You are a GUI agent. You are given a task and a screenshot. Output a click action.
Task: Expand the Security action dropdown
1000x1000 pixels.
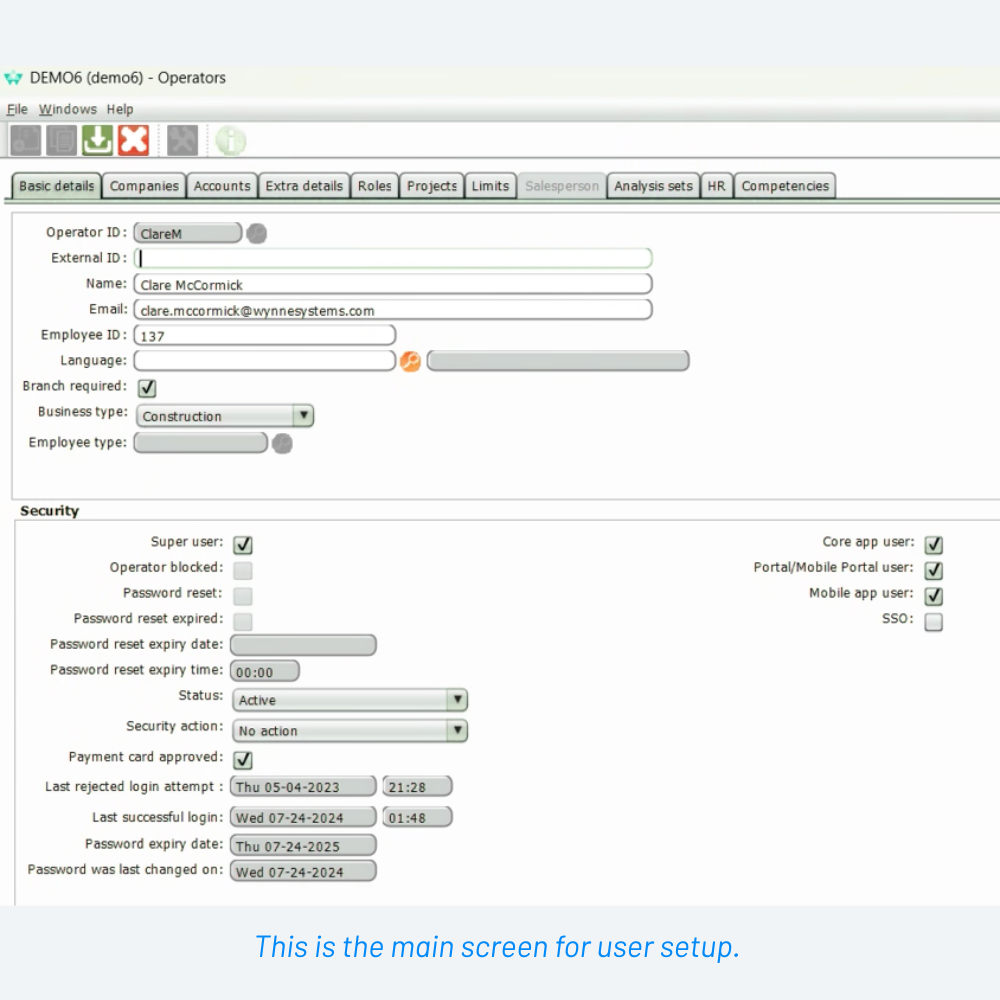click(456, 731)
